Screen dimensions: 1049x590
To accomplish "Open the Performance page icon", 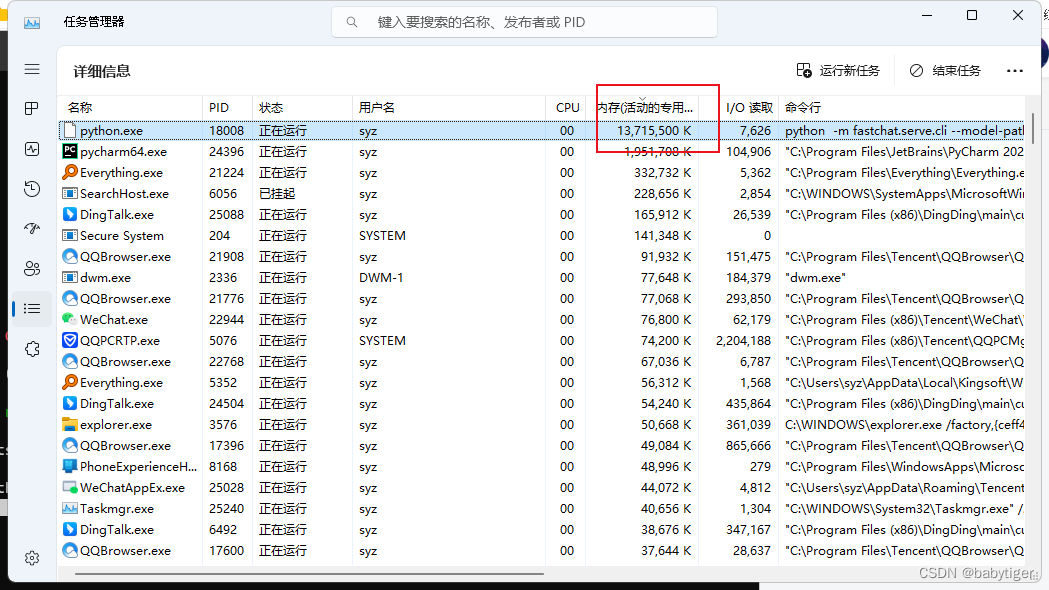I will 32,149.
